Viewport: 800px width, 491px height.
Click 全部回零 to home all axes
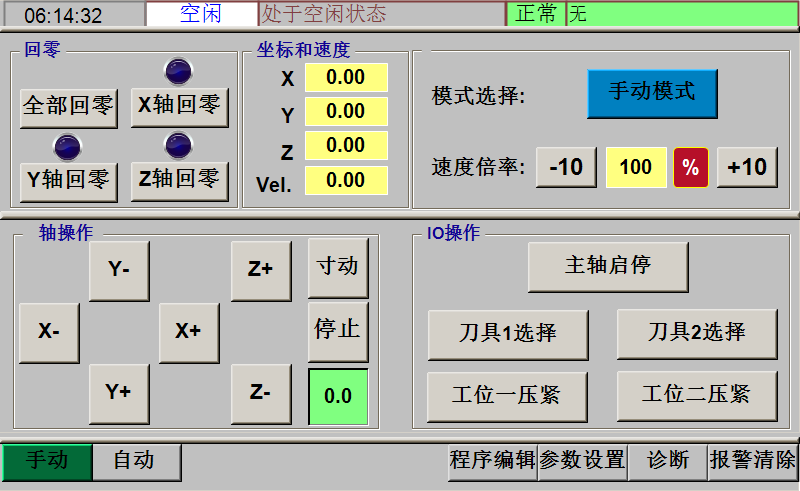(x=69, y=106)
